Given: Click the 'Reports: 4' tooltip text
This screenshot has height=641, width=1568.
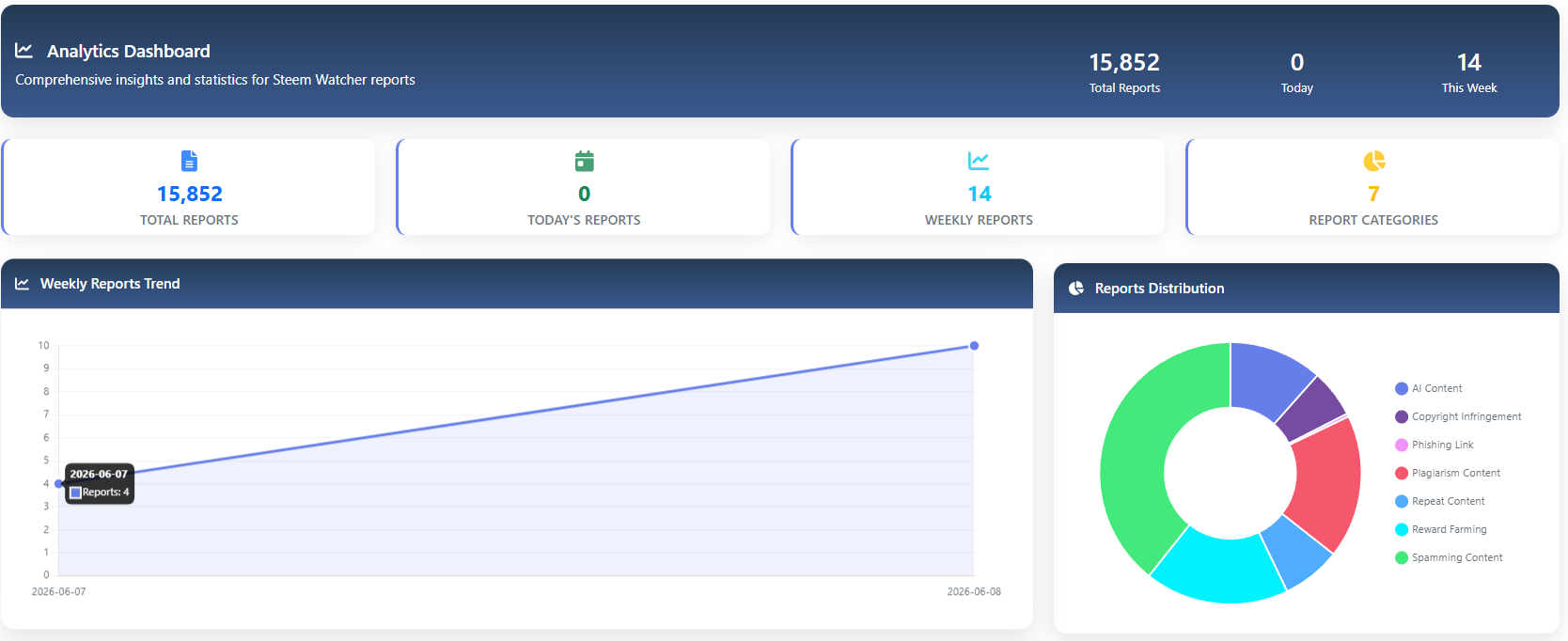Looking at the screenshot, I should (105, 492).
